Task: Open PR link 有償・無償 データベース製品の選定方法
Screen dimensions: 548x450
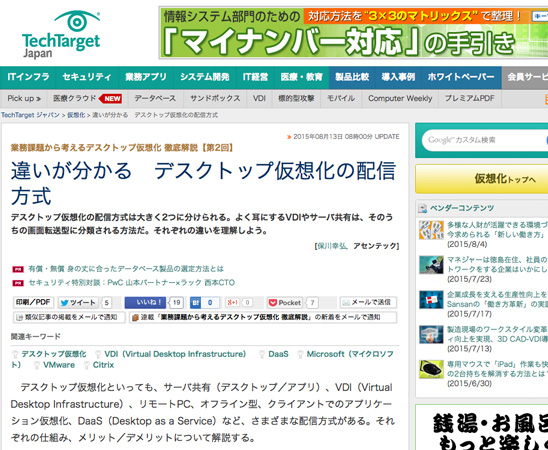Action: point(126,269)
